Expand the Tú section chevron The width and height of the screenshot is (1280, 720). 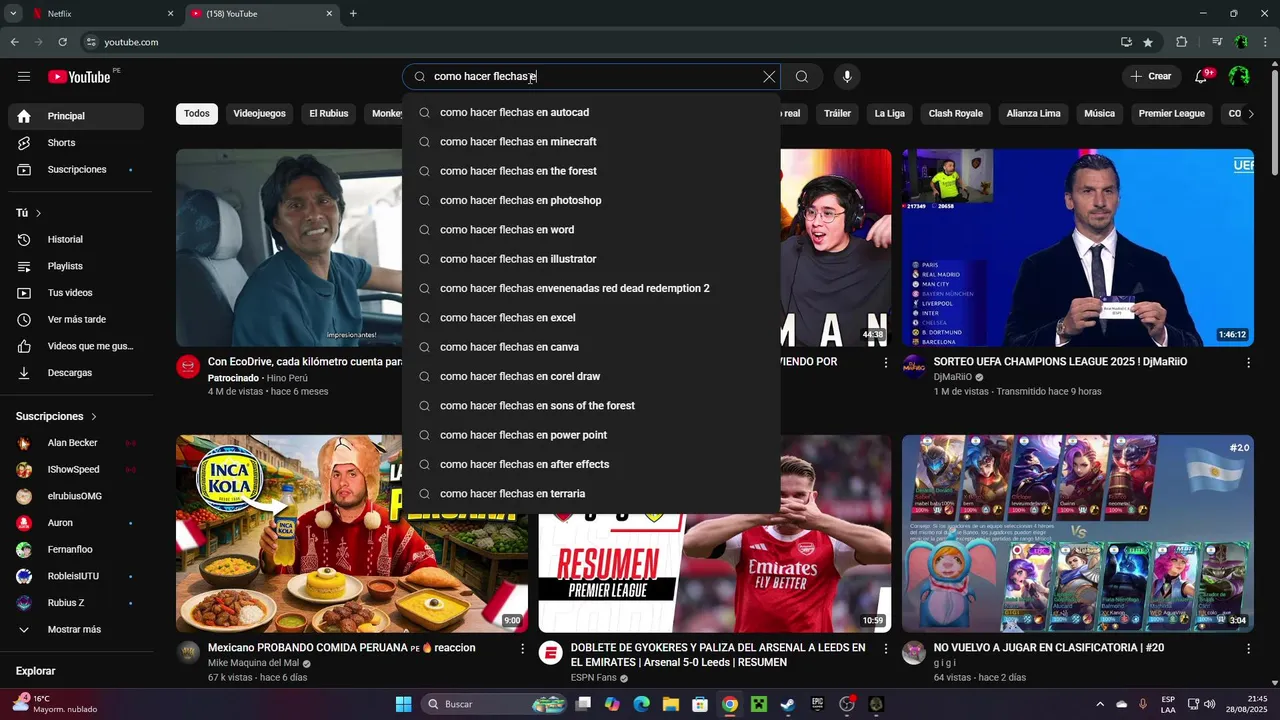point(39,213)
